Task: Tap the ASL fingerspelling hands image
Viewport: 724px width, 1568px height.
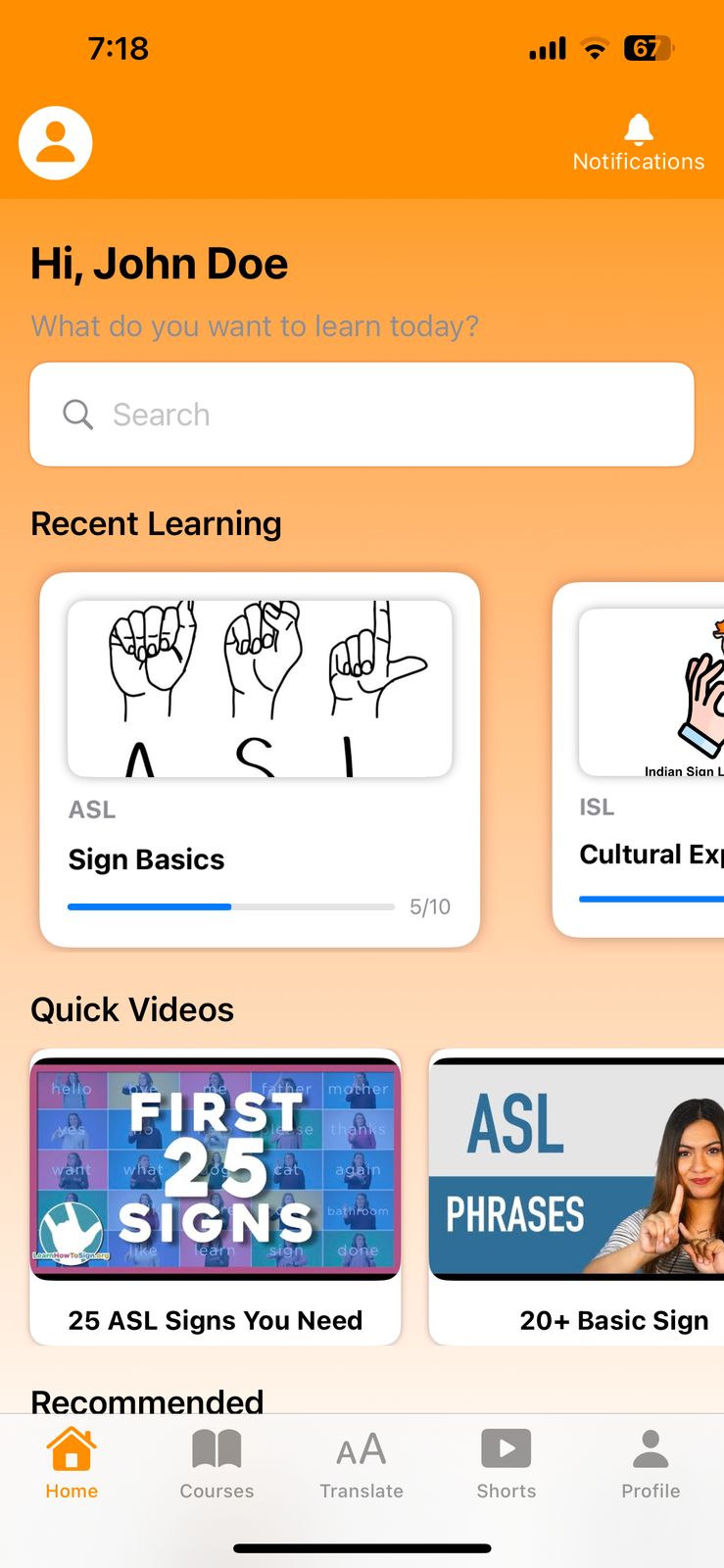Action: point(260,689)
